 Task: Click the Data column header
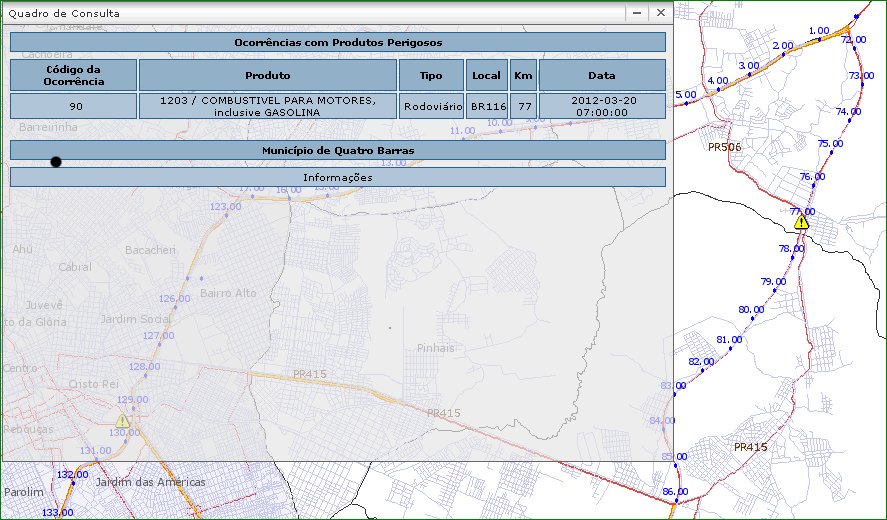tap(601, 75)
